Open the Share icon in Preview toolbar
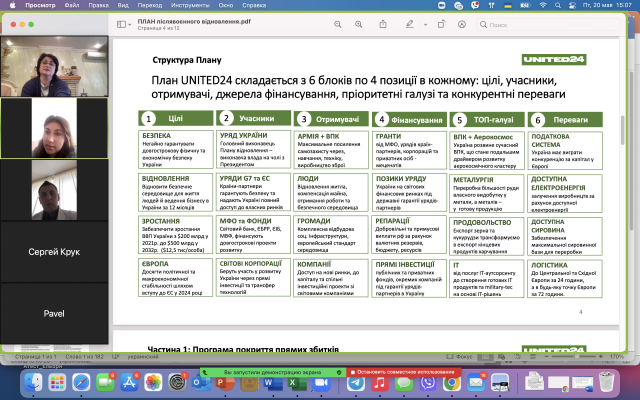640x400 pixels. (x=383, y=24)
